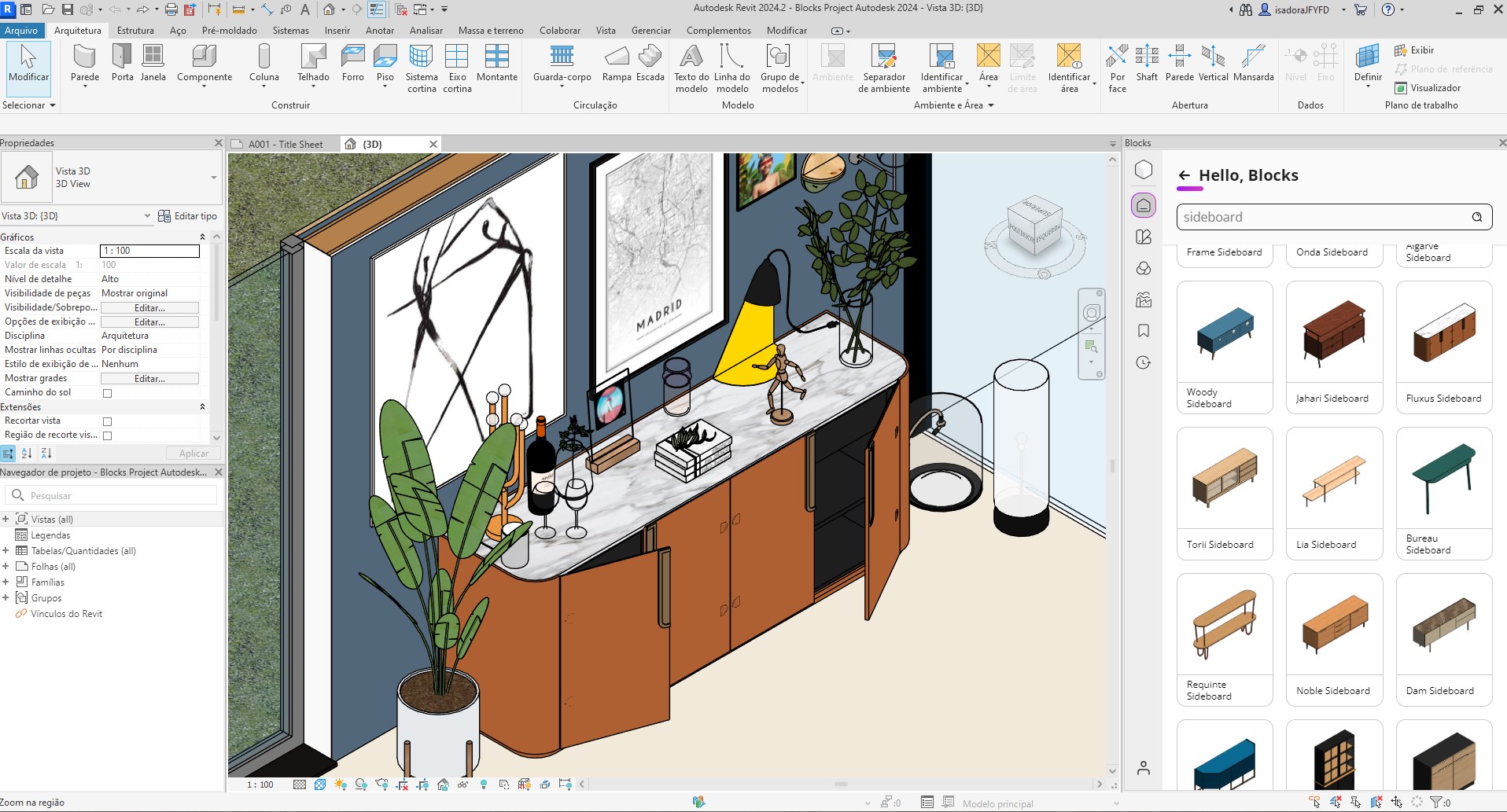Viewport: 1507px width, 812px height.
Task: Click the Pesquisar project browser field
Action: coord(111,496)
